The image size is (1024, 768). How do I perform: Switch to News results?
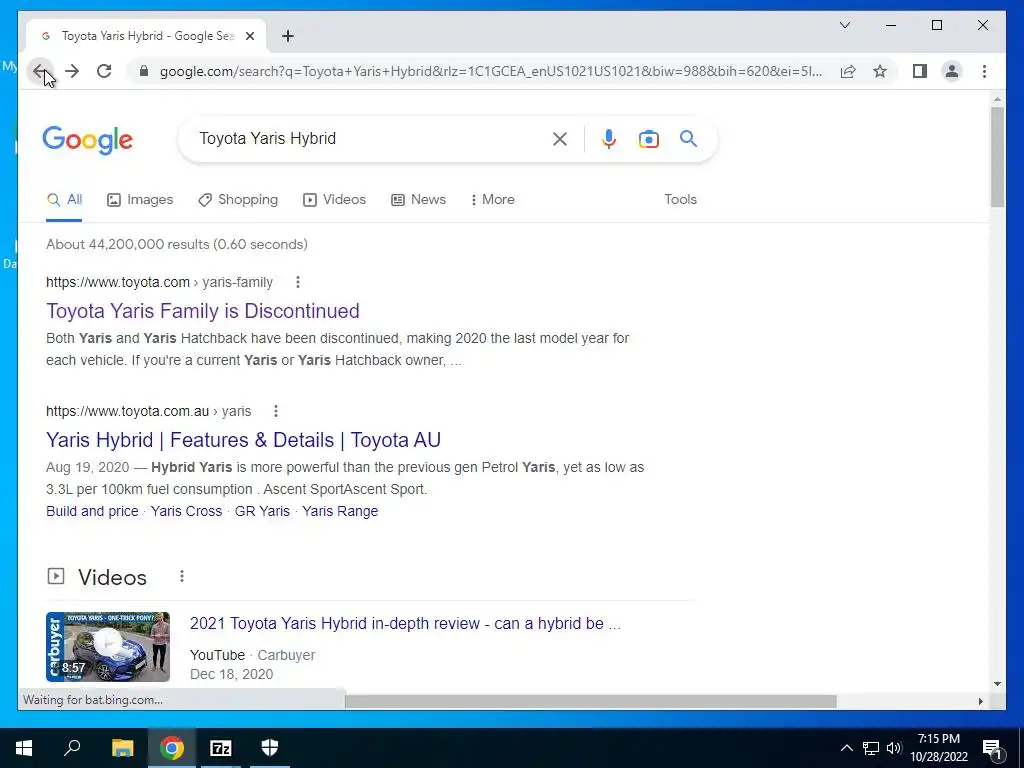point(418,200)
